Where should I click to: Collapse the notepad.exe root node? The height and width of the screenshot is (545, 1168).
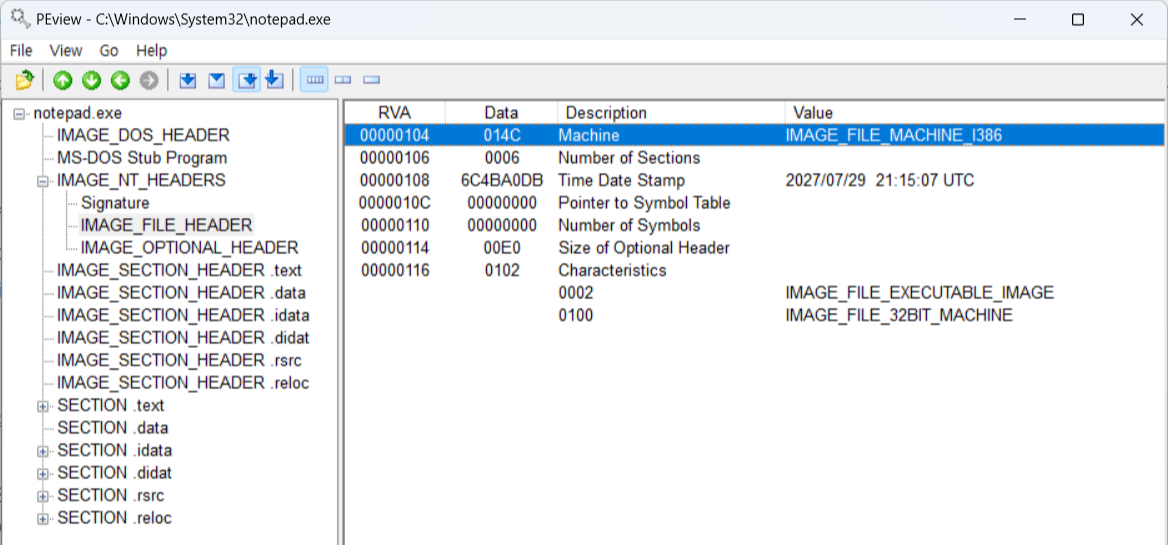click(19, 114)
